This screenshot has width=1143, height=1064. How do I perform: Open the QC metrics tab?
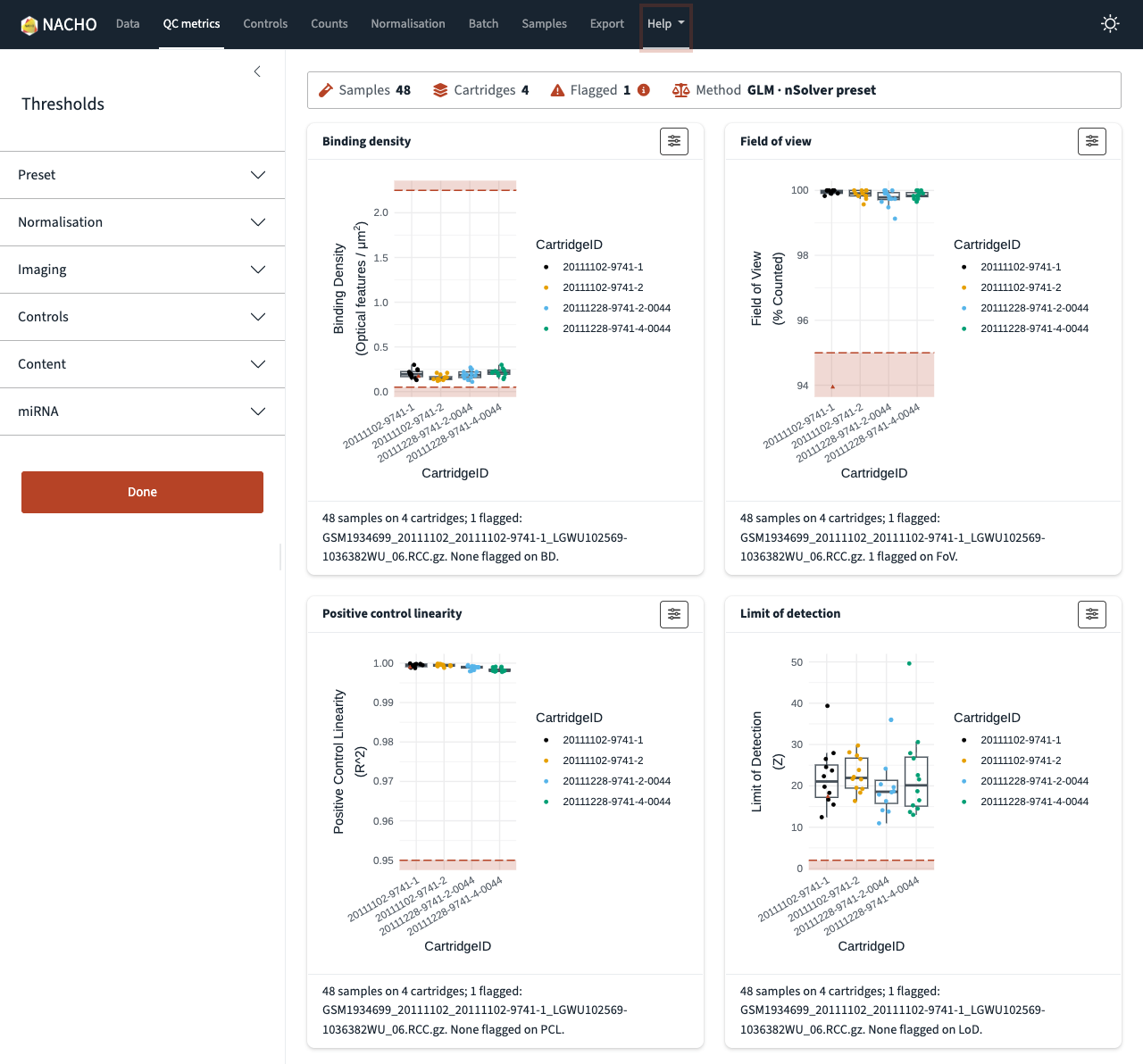point(191,24)
